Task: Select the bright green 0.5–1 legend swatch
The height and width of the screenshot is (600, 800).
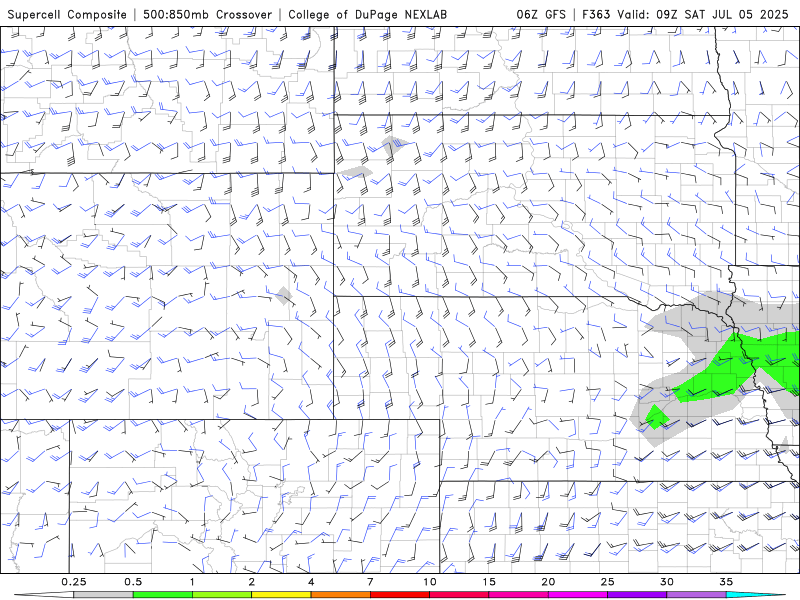Action: 162,595
